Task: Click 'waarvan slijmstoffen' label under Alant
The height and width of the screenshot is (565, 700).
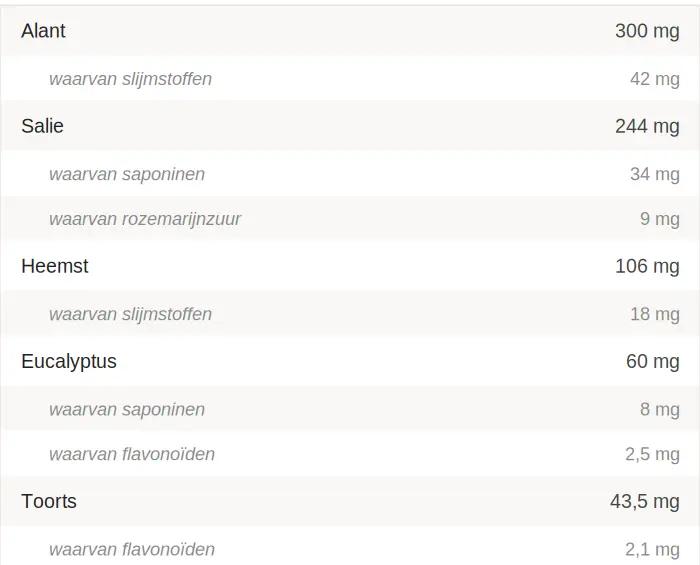Action: 130,79
